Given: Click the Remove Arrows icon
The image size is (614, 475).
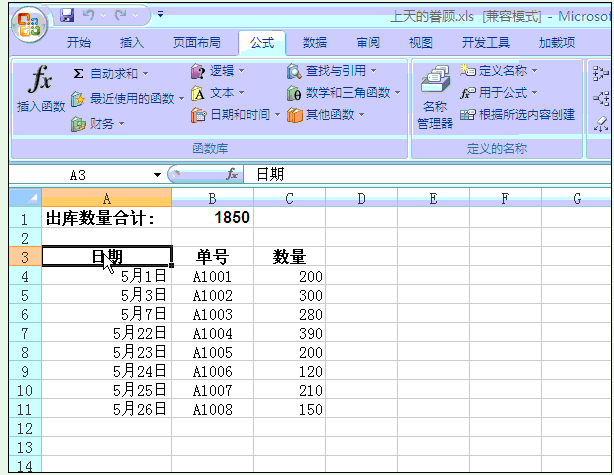Looking at the screenshot, I should [601, 123].
